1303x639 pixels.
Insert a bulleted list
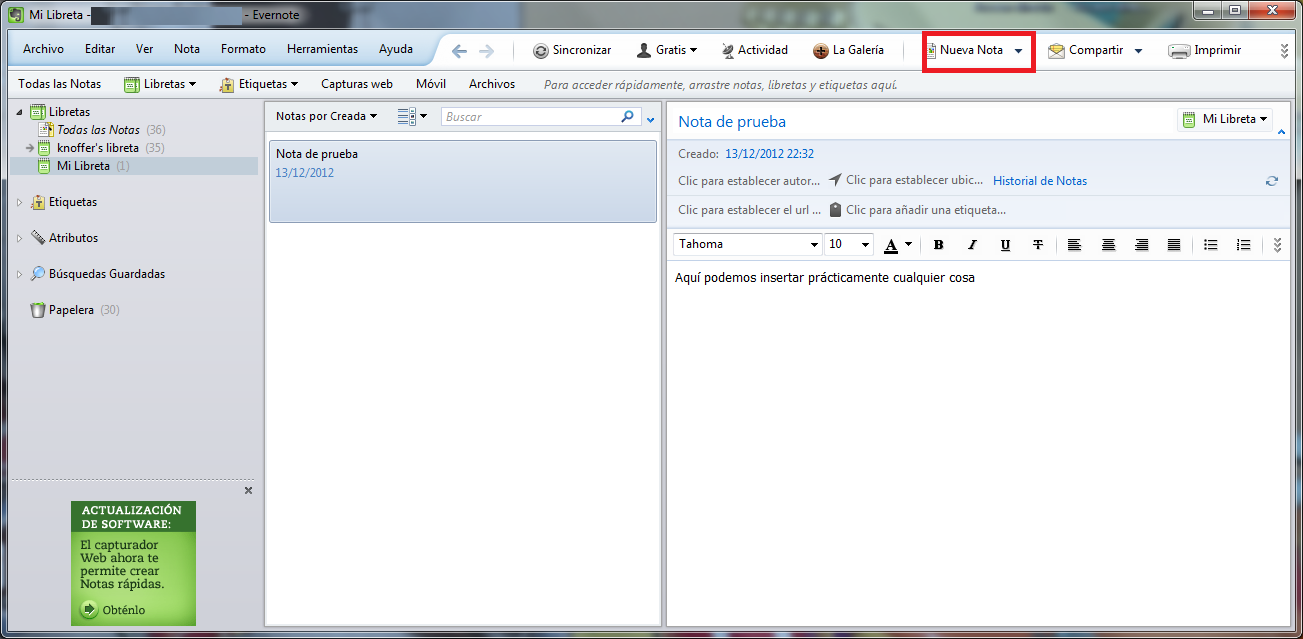pyautogui.click(x=1210, y=245)
